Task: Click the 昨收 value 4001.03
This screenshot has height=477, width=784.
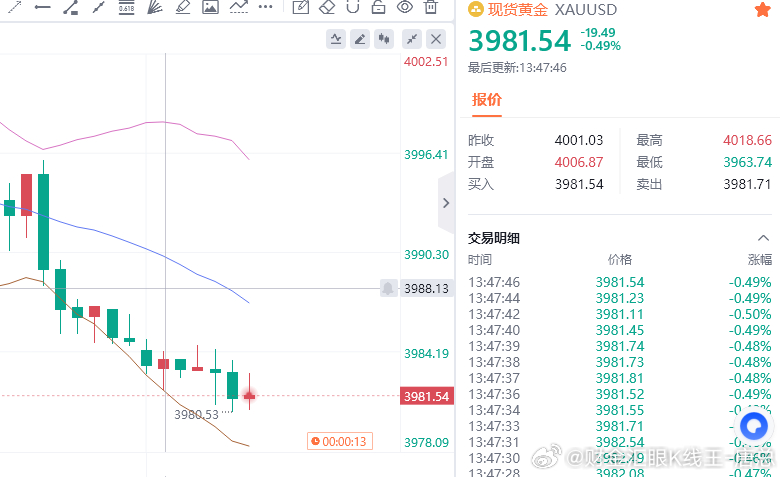Action: pyautogui.click(x=579, y=140)
